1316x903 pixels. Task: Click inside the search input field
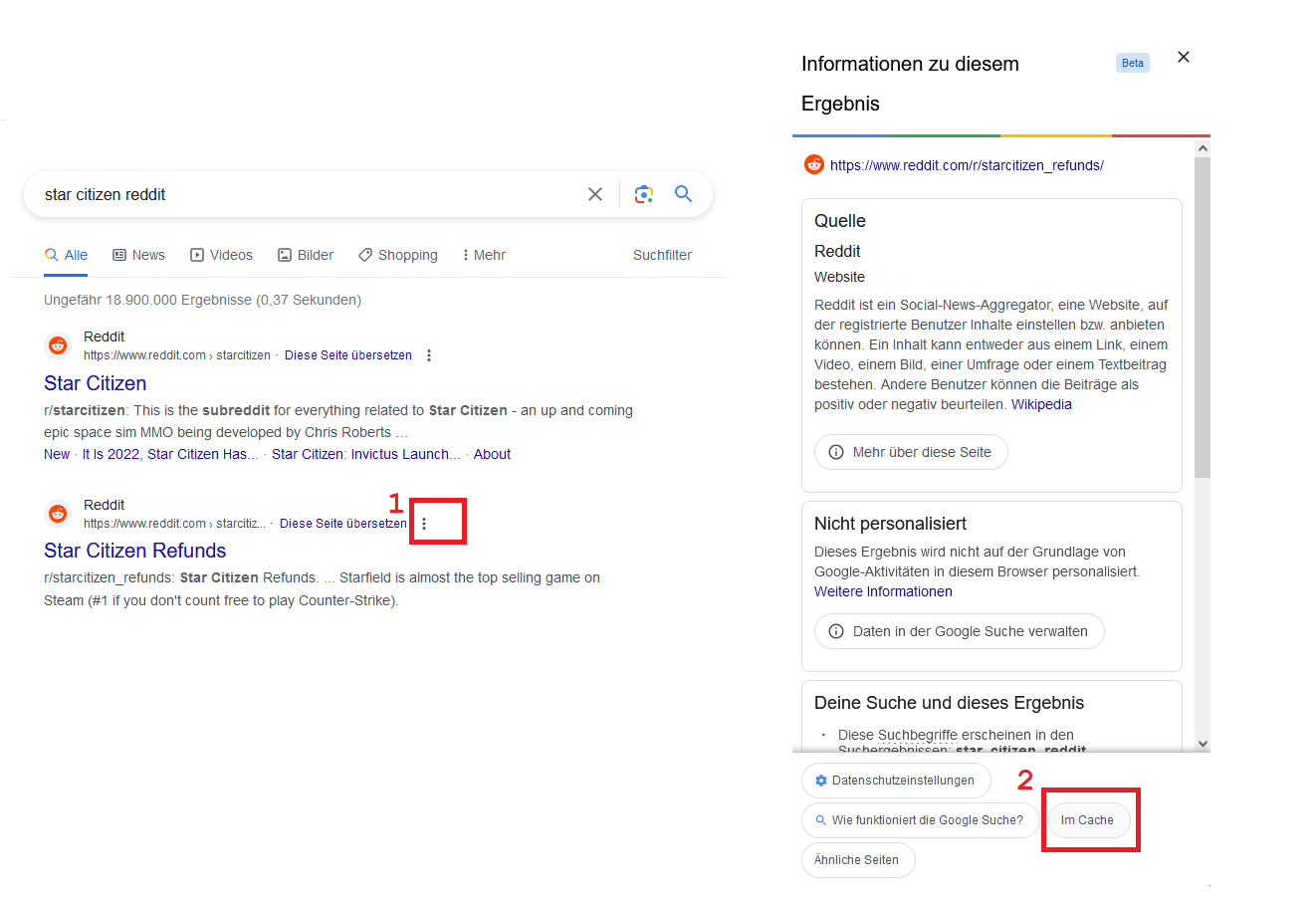pos(299,193)
